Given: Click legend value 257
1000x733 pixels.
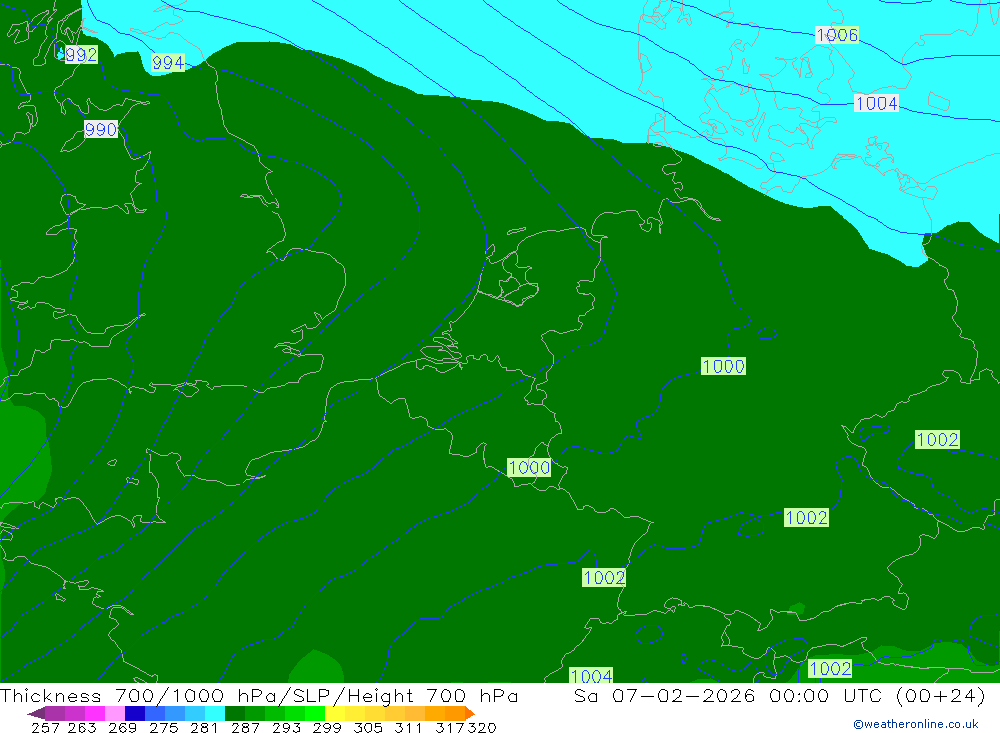Looking at the screenshot, I should [x=45, y=727].
